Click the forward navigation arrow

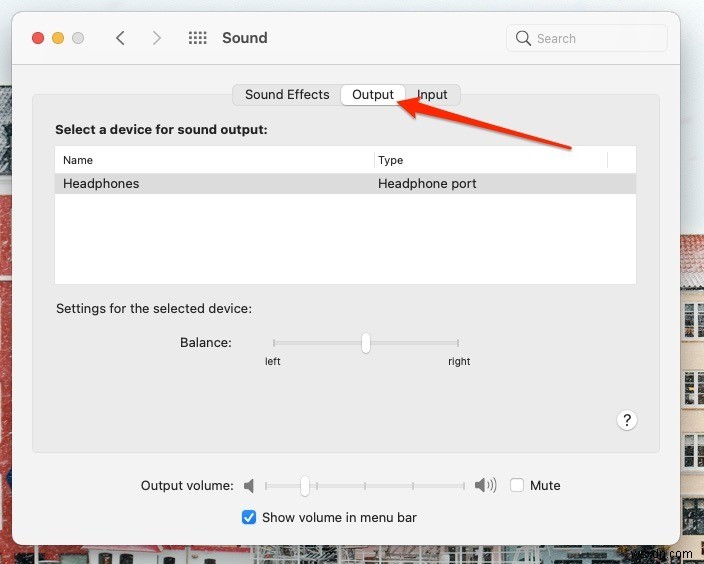click(157, 38)
